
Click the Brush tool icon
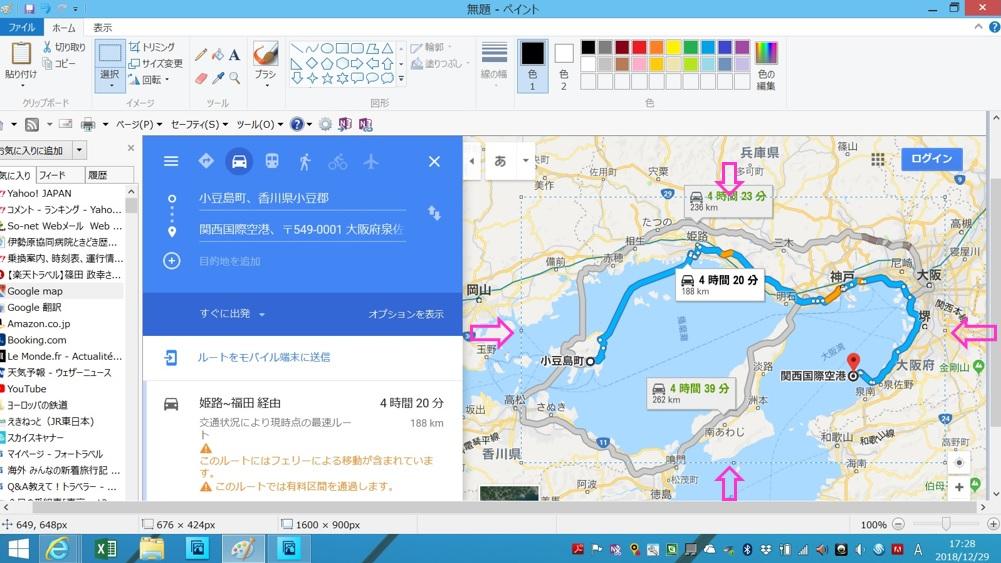coord(265,54)
